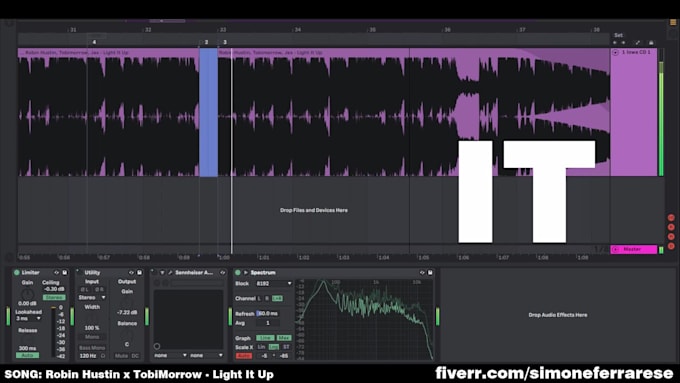Click the Limiter Release knob
This screenshot has width=680, height=383.
pyautogui.click(x=27, y=340)
